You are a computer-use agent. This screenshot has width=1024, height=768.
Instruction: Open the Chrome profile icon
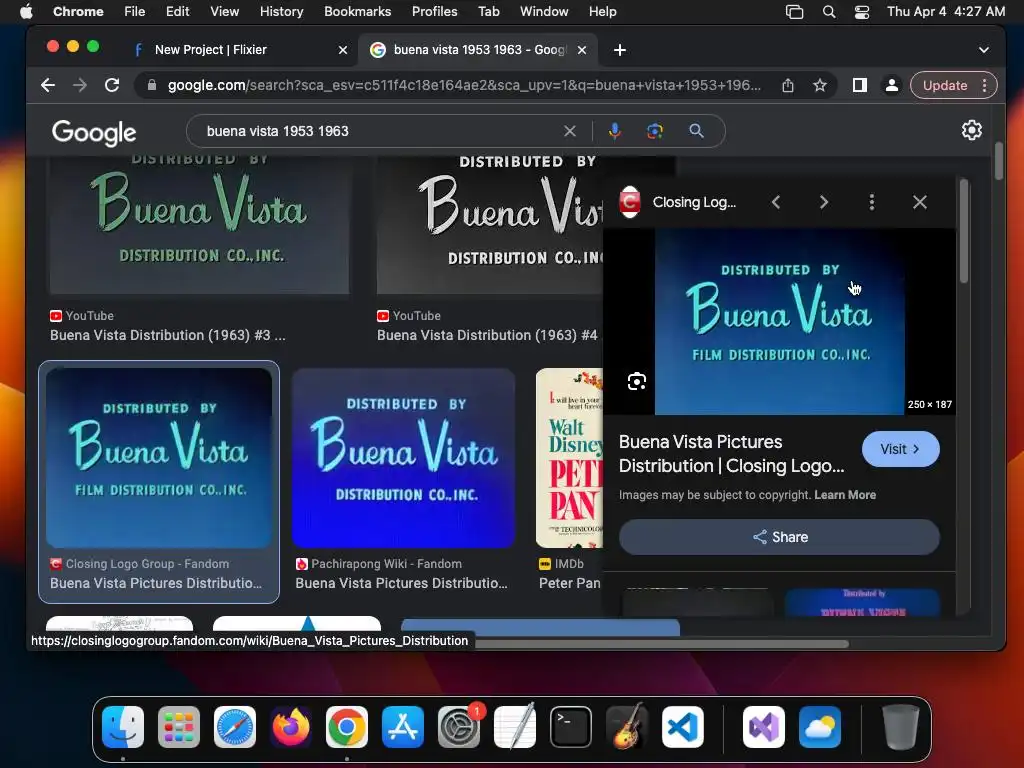pyautogui.click(x=891, y=85)
